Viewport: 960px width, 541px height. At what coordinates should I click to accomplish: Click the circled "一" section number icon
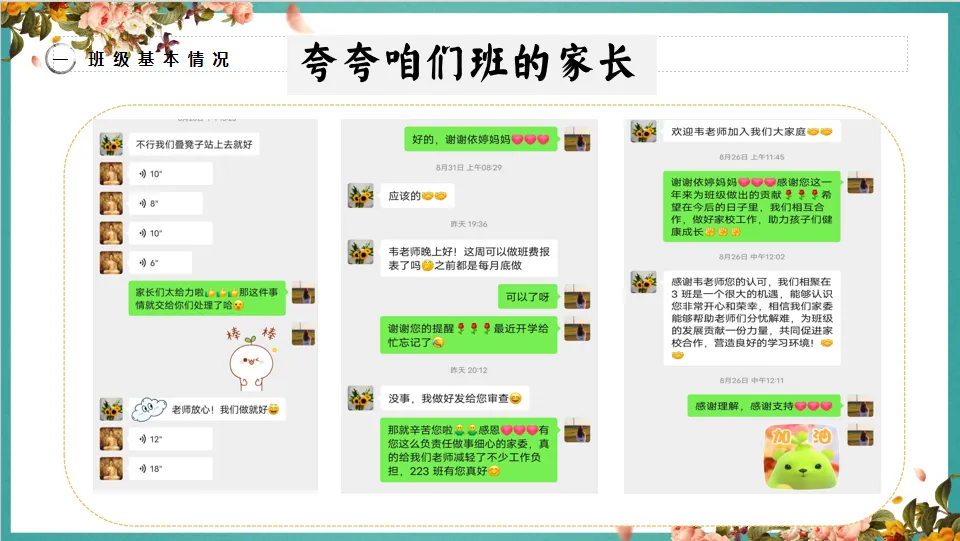[x=60, y=59]
